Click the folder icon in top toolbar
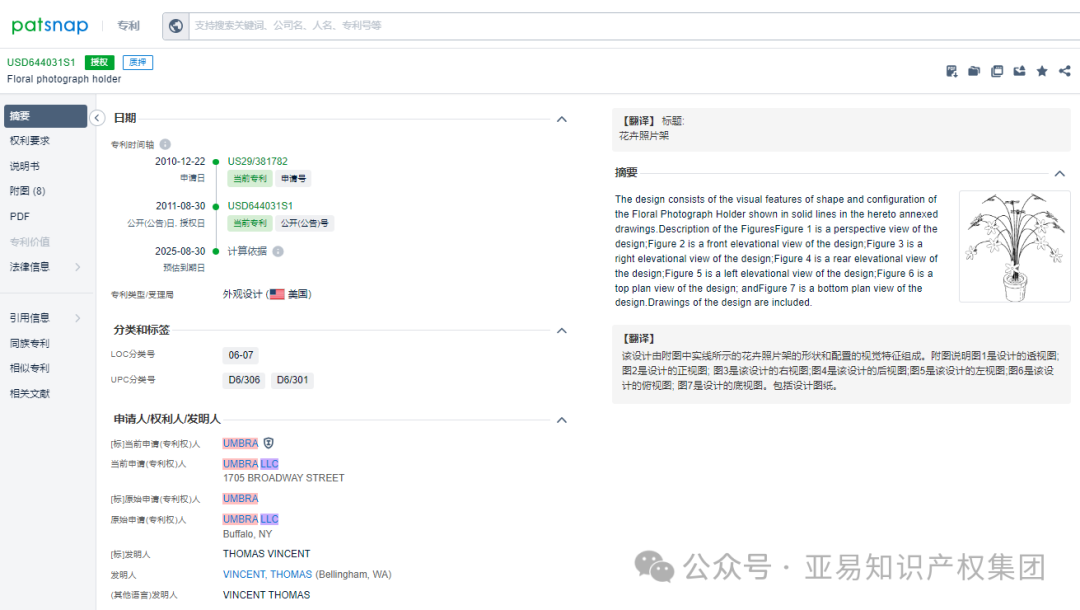Viewport: 1080px width, 610px height. pyautogui.click(x=974, y=71)
